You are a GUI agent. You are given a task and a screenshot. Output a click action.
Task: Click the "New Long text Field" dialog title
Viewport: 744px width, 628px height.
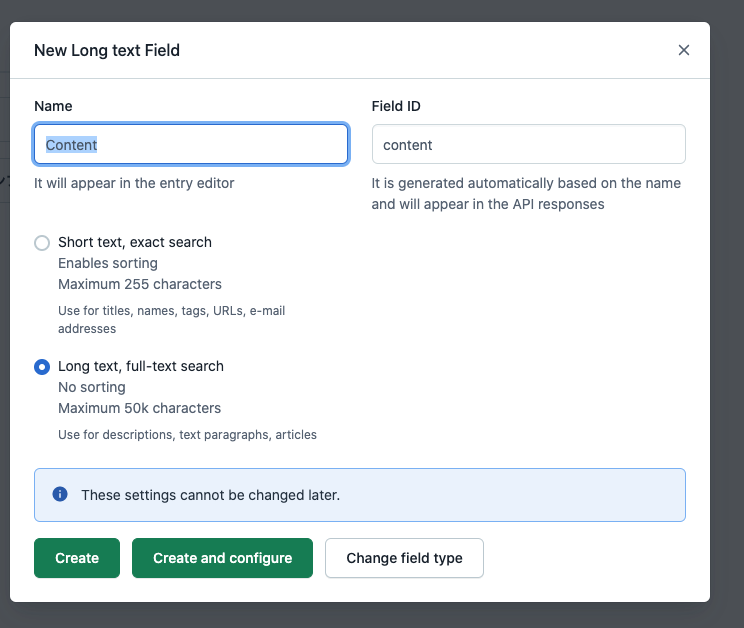coord(107,50)
